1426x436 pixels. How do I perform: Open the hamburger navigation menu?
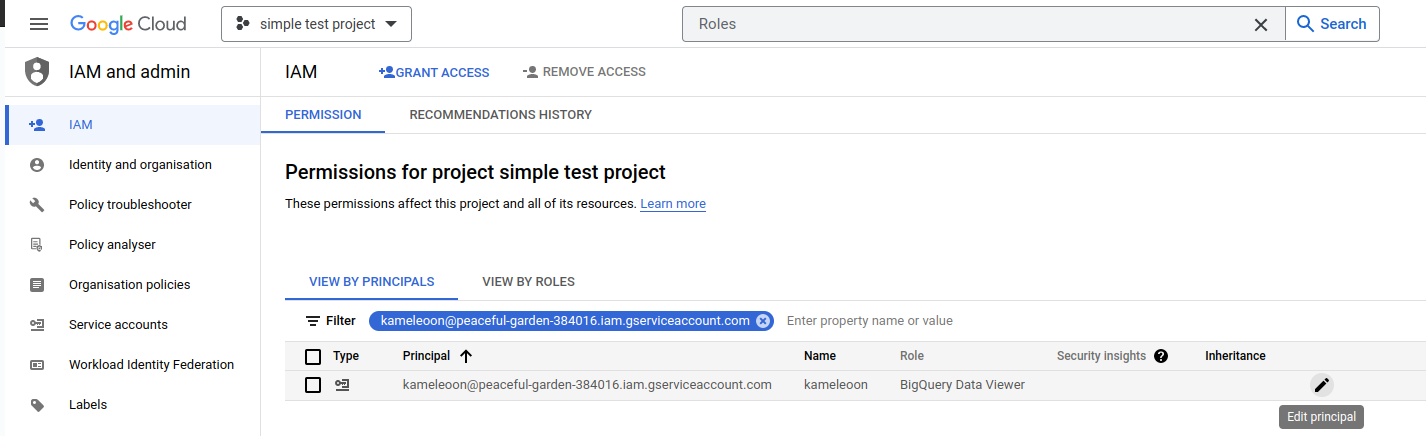[39, 24]
